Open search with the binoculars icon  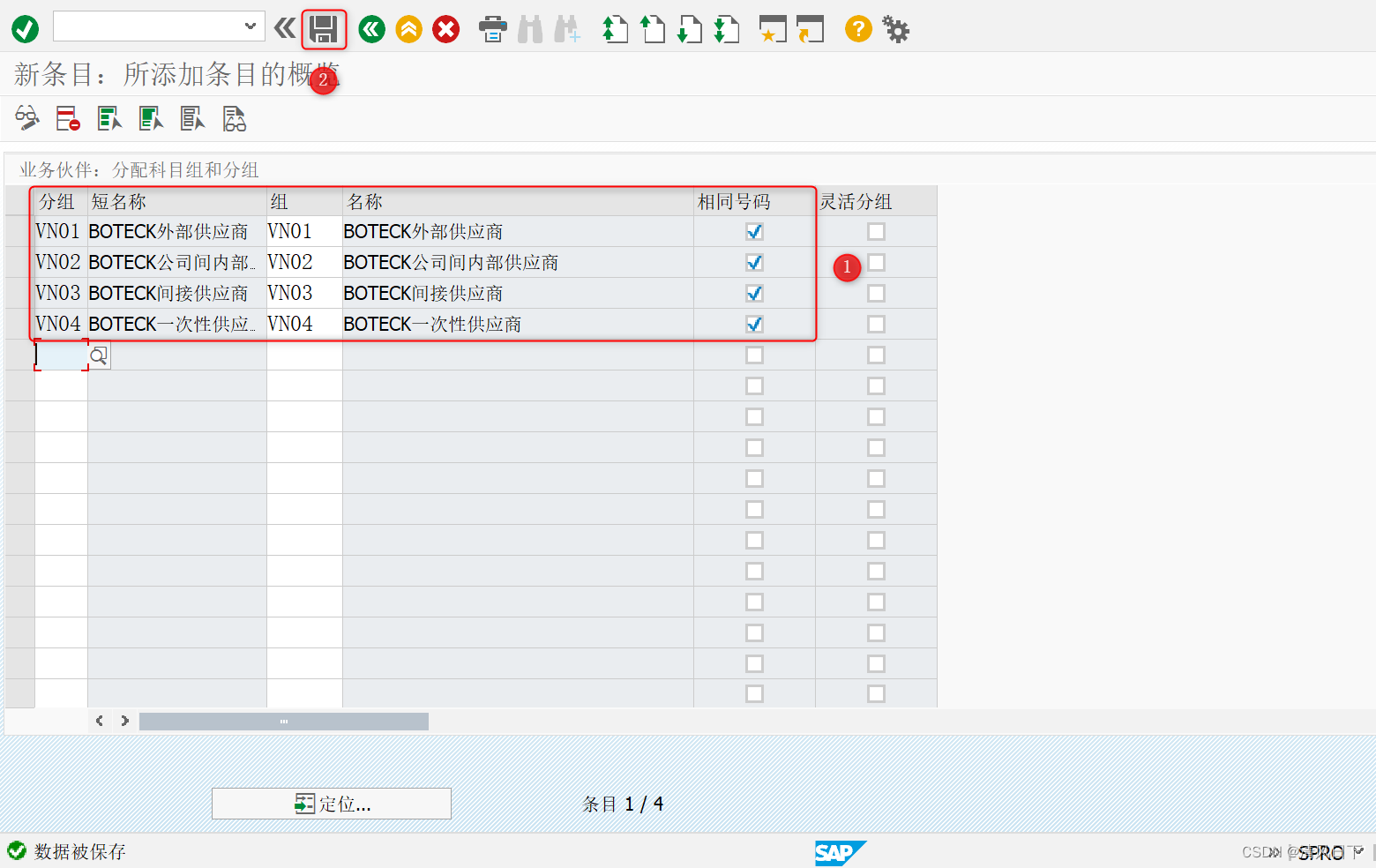coord(530,28)
